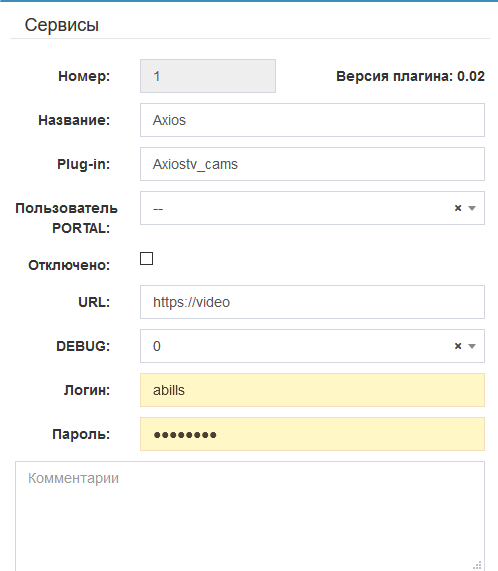
Task: Click the Версия плагина: 0.02 text
Action: (x=410, y=76)
